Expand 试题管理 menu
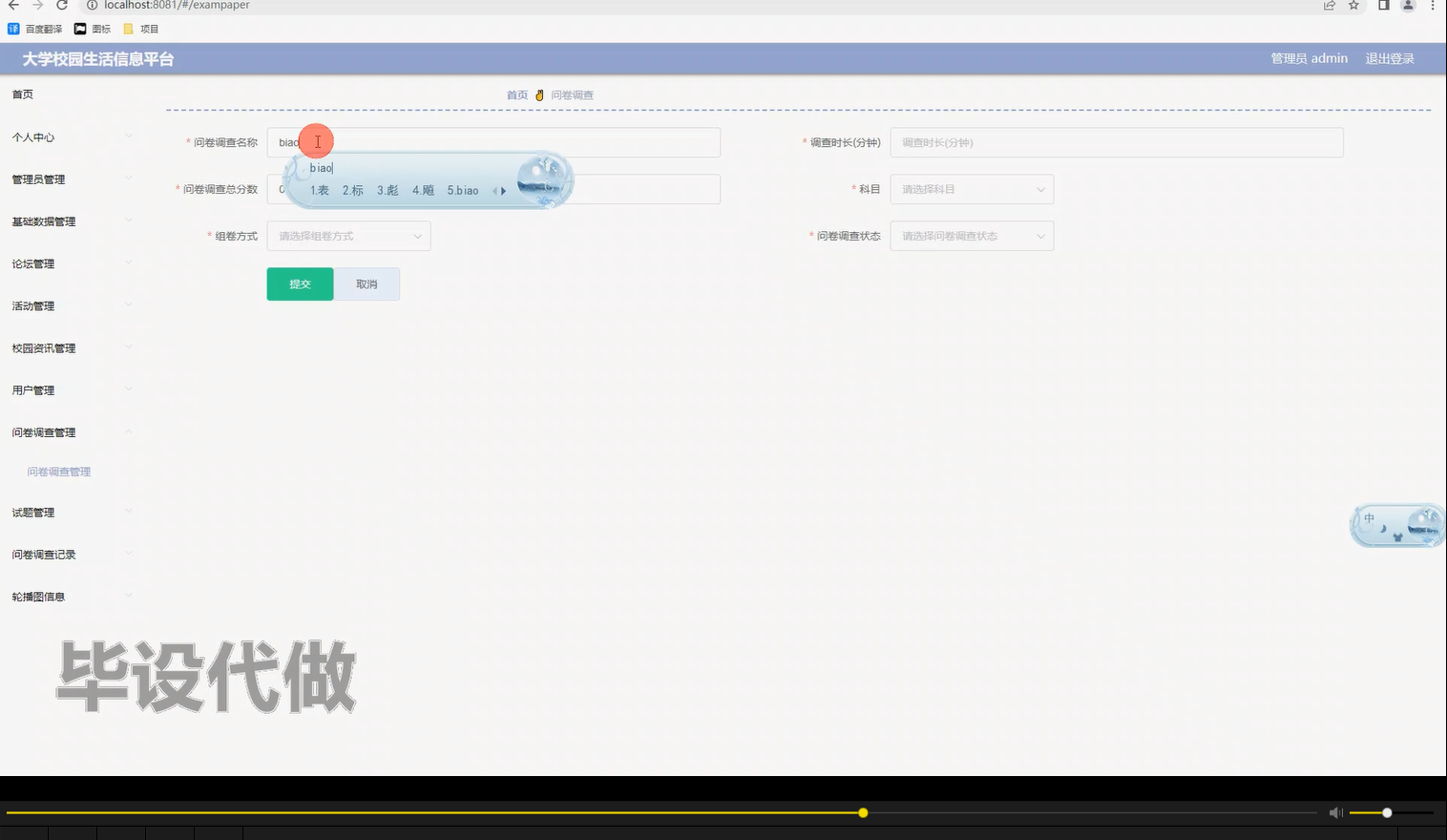 point(72,513)
